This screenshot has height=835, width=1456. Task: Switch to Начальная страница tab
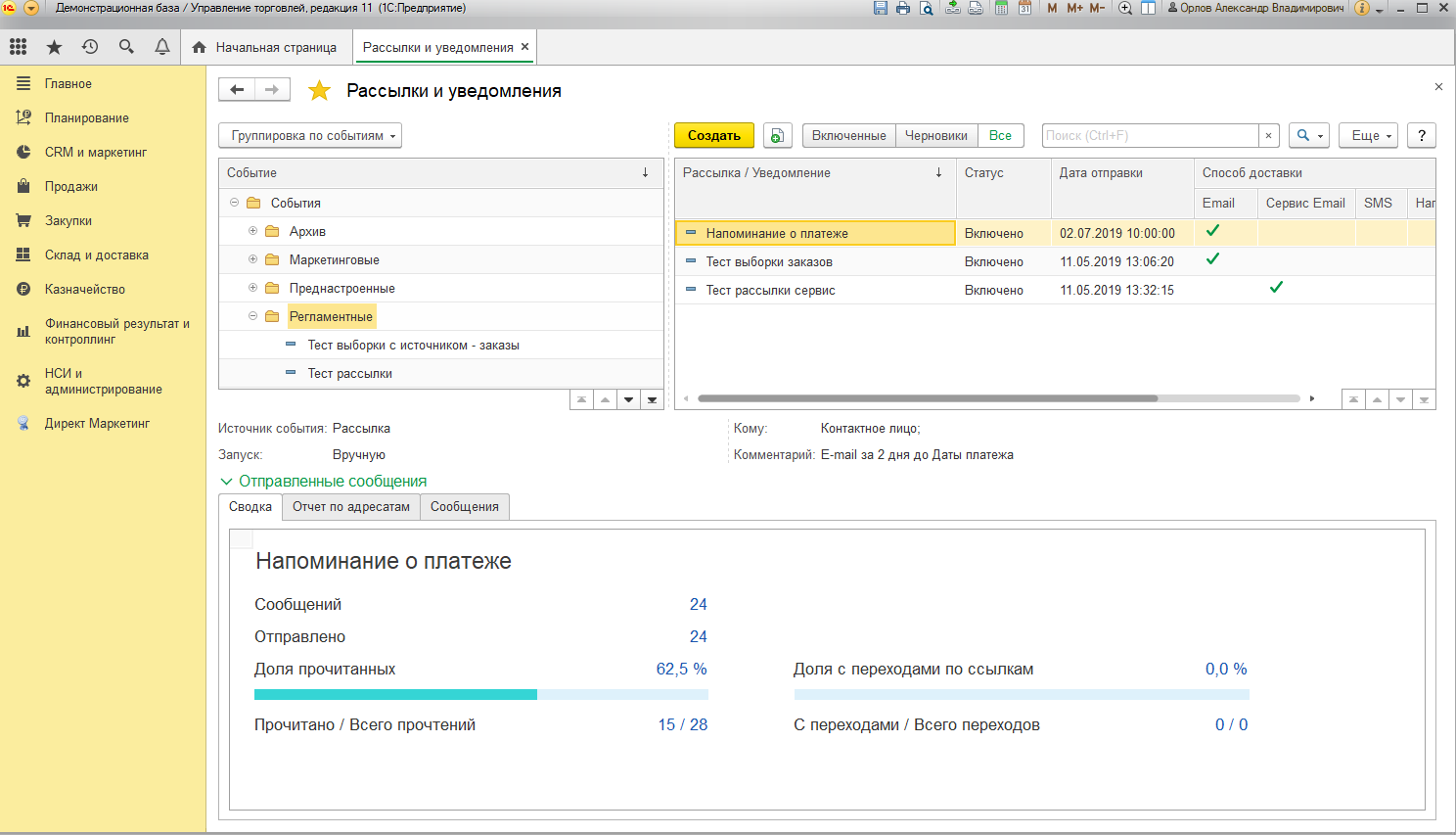tap(265, 47)
